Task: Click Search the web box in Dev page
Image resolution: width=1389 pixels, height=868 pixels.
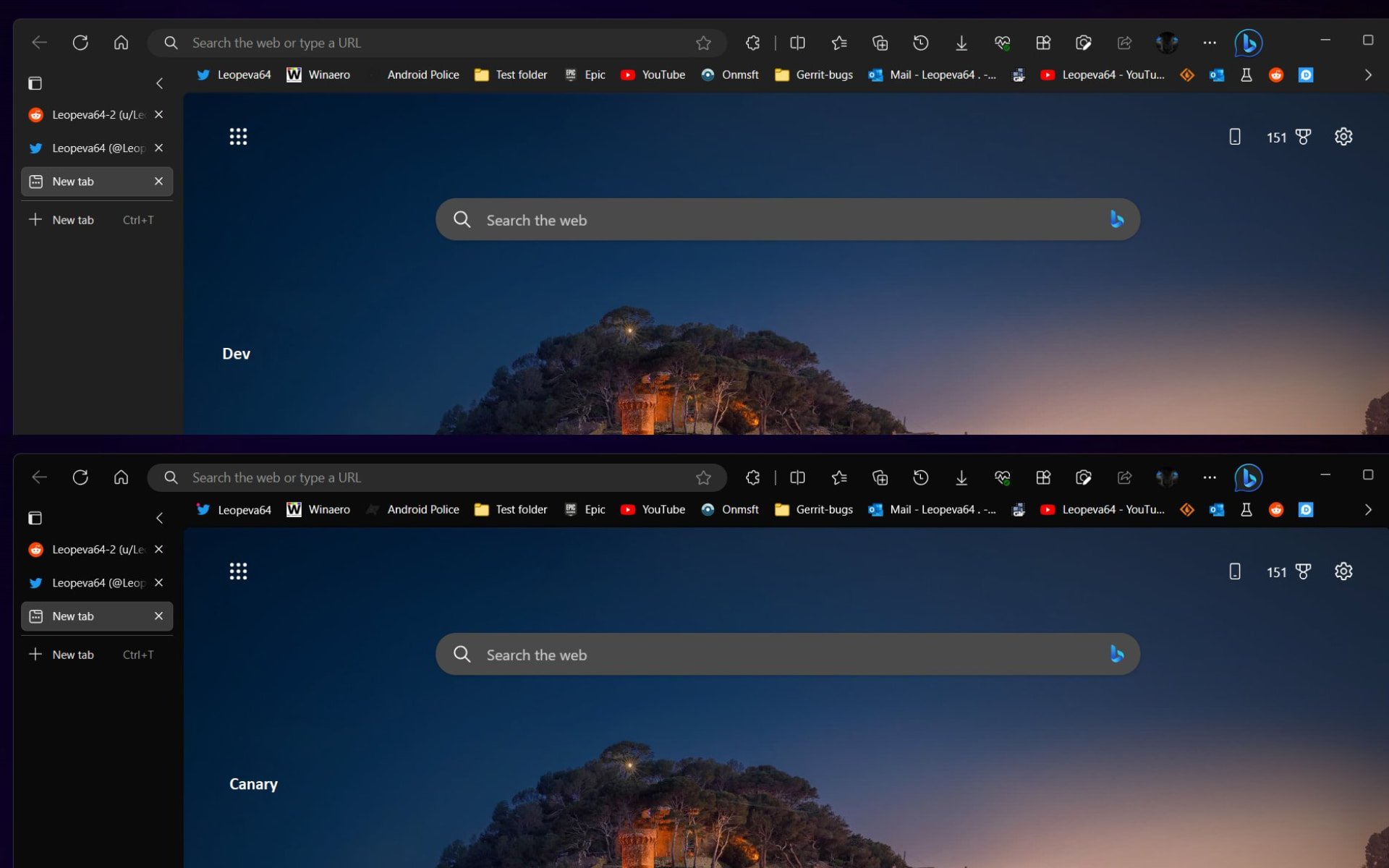Action: point(787,220)
